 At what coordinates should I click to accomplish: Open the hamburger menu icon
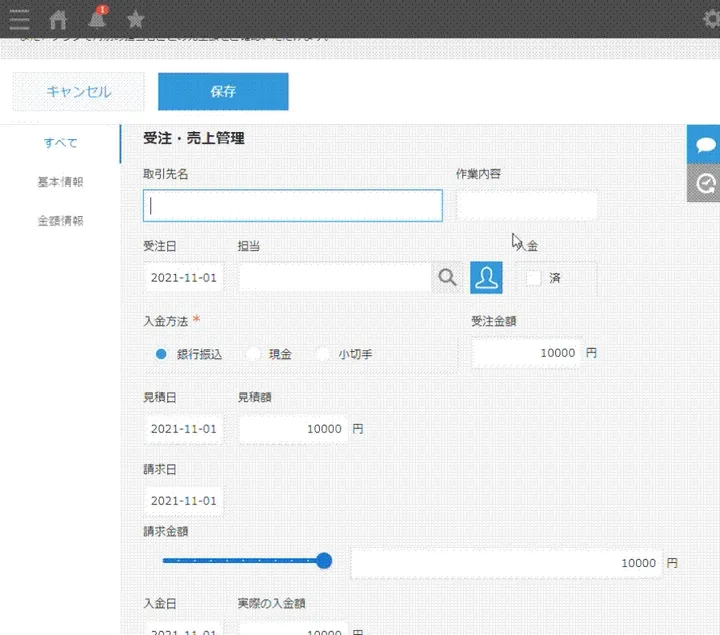(x=18, y=19)
